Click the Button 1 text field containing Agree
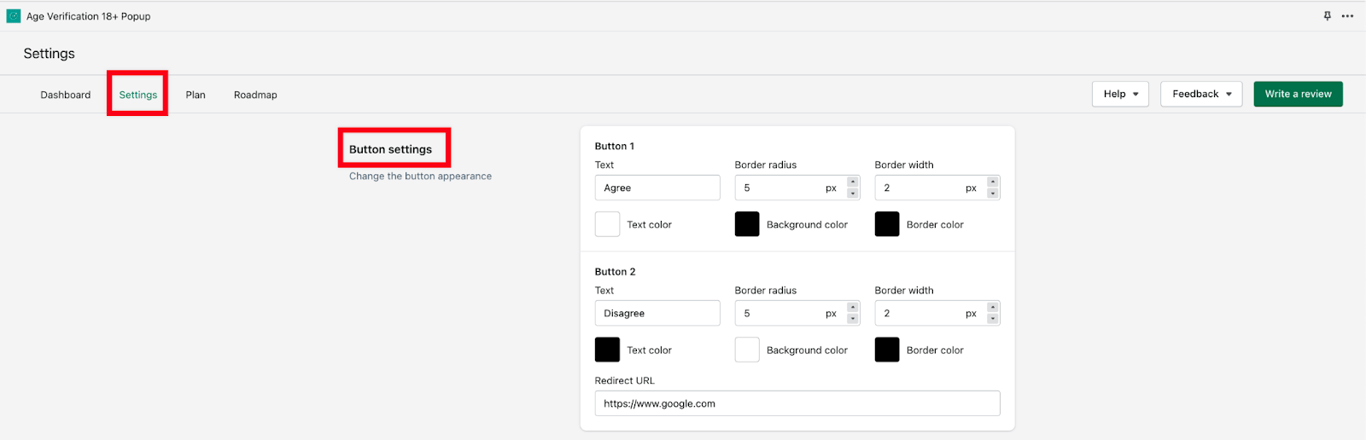This screenshot has height=440, width=1366. pyautogui.click(x=657, y=188)
